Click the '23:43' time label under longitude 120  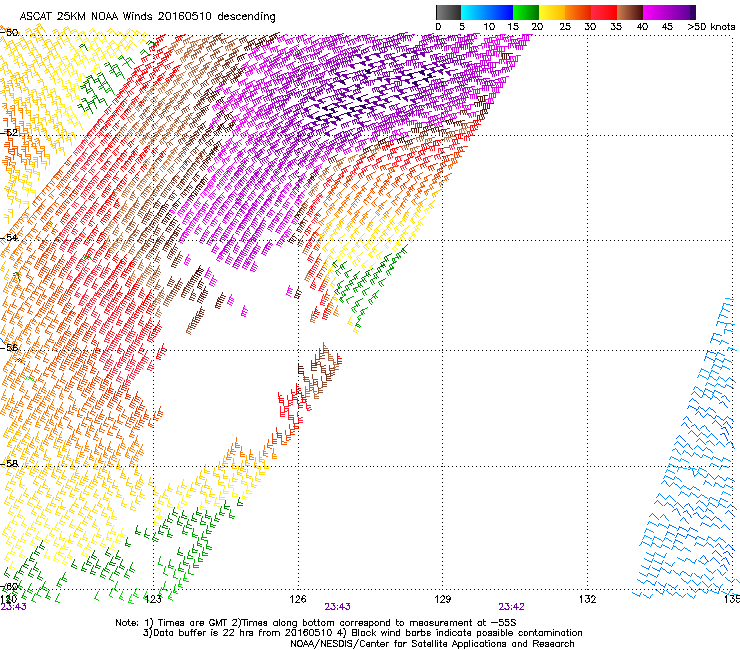click(13, 607)
